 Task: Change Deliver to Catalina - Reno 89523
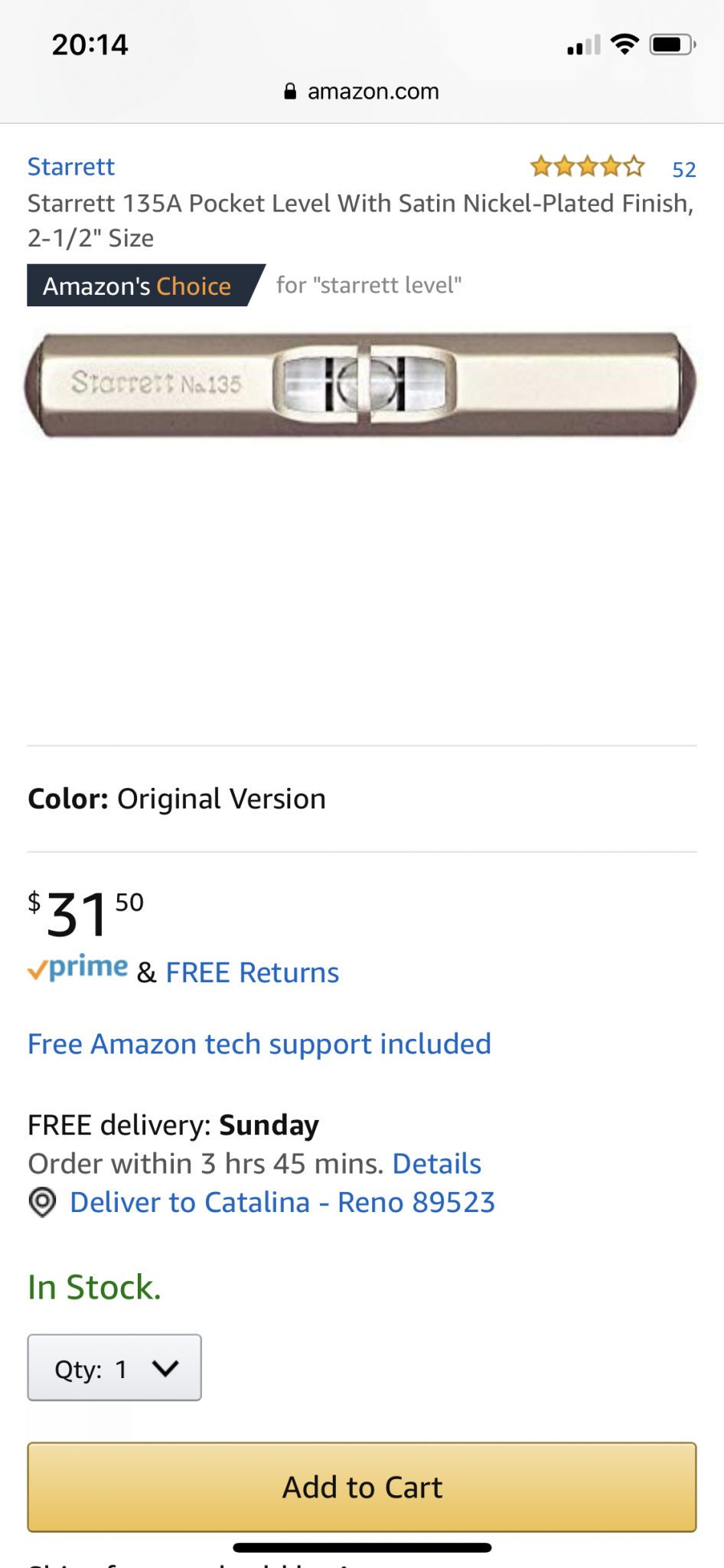(282, 1202)
